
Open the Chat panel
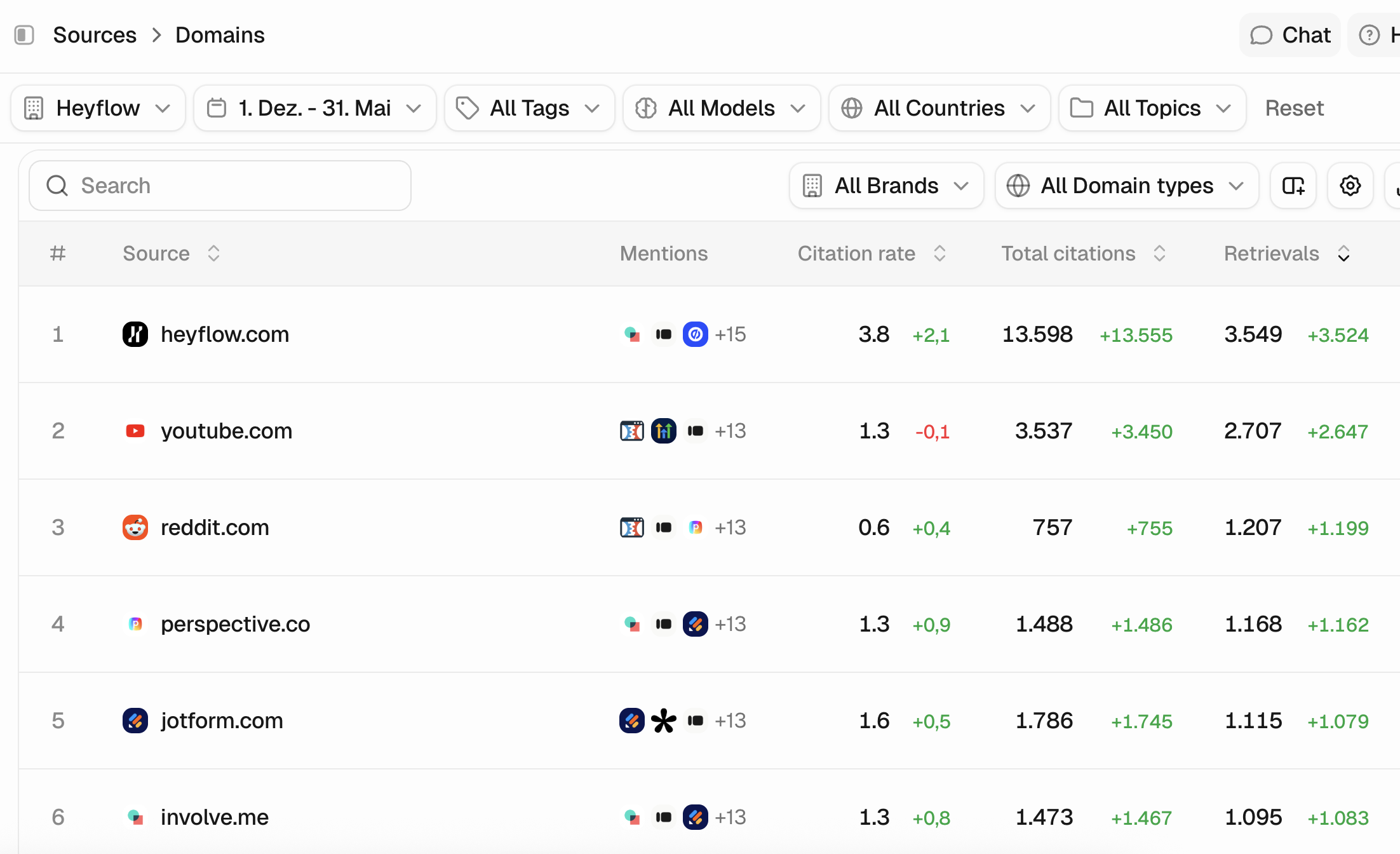(1290, 35)
